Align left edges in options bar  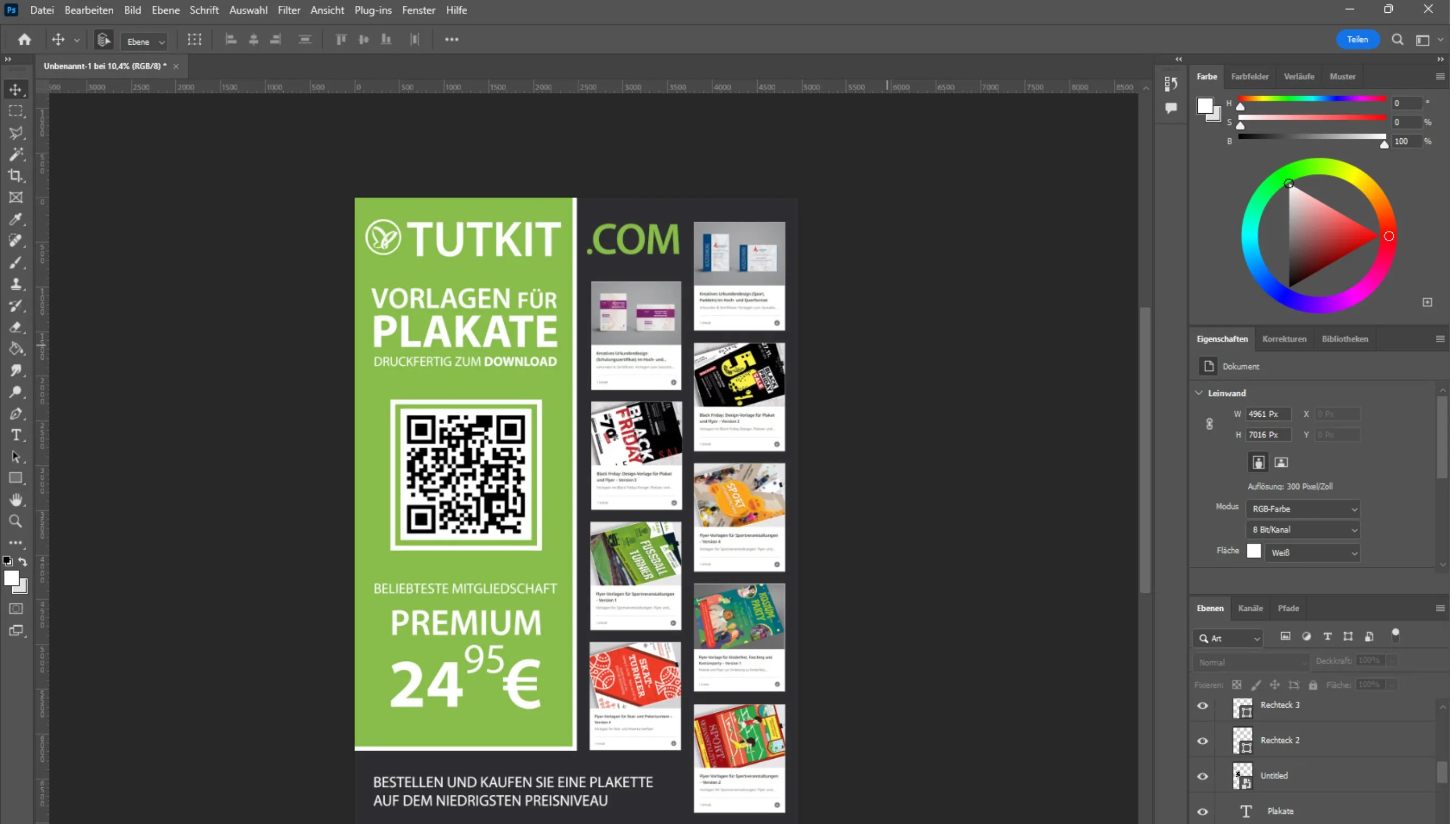[x=231, y=40]
